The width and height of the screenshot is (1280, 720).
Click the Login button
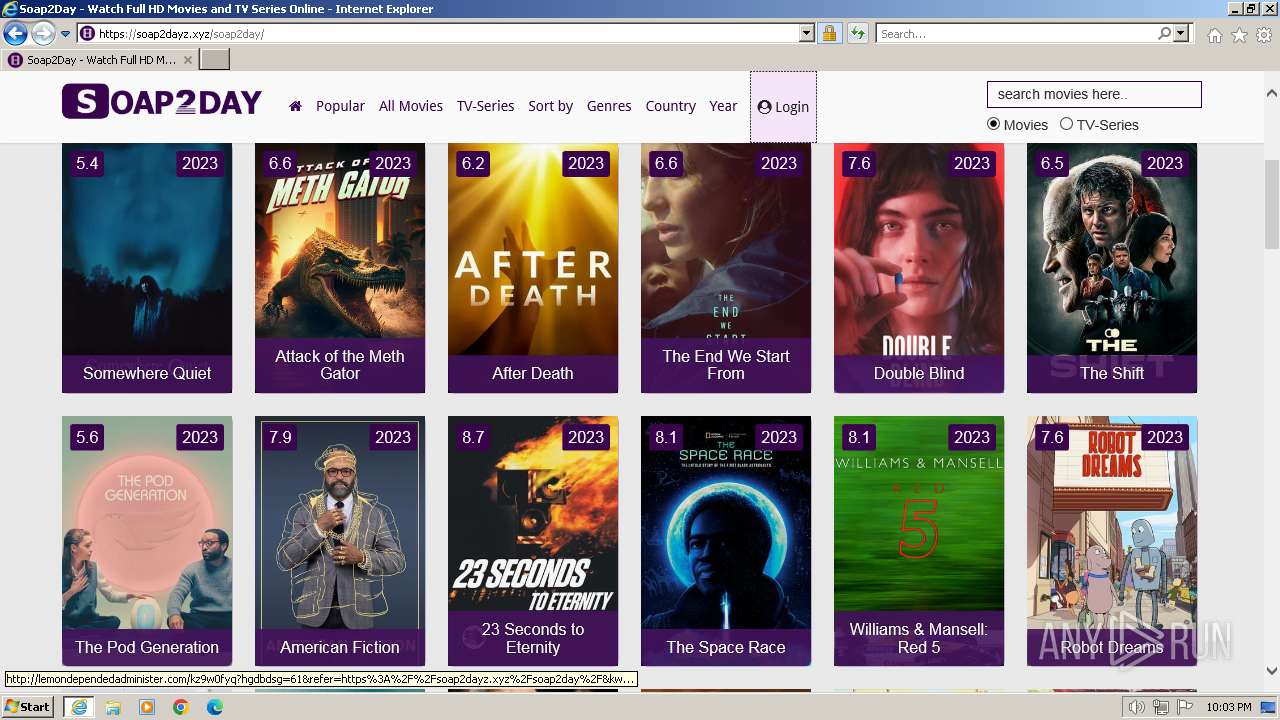click(783, 107)
